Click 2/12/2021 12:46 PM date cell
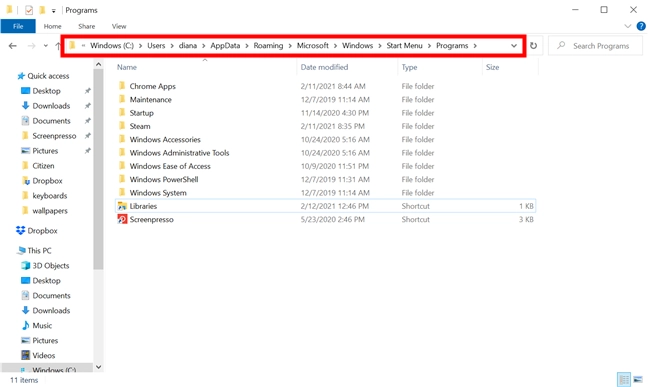This screenshot has height=387, width=648. 335,206
